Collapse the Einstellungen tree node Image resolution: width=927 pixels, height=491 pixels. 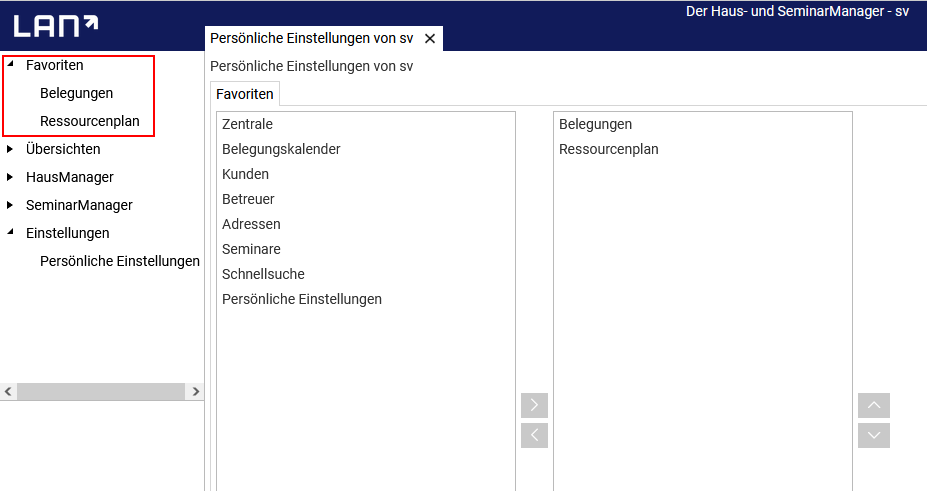tap(10, 233)
